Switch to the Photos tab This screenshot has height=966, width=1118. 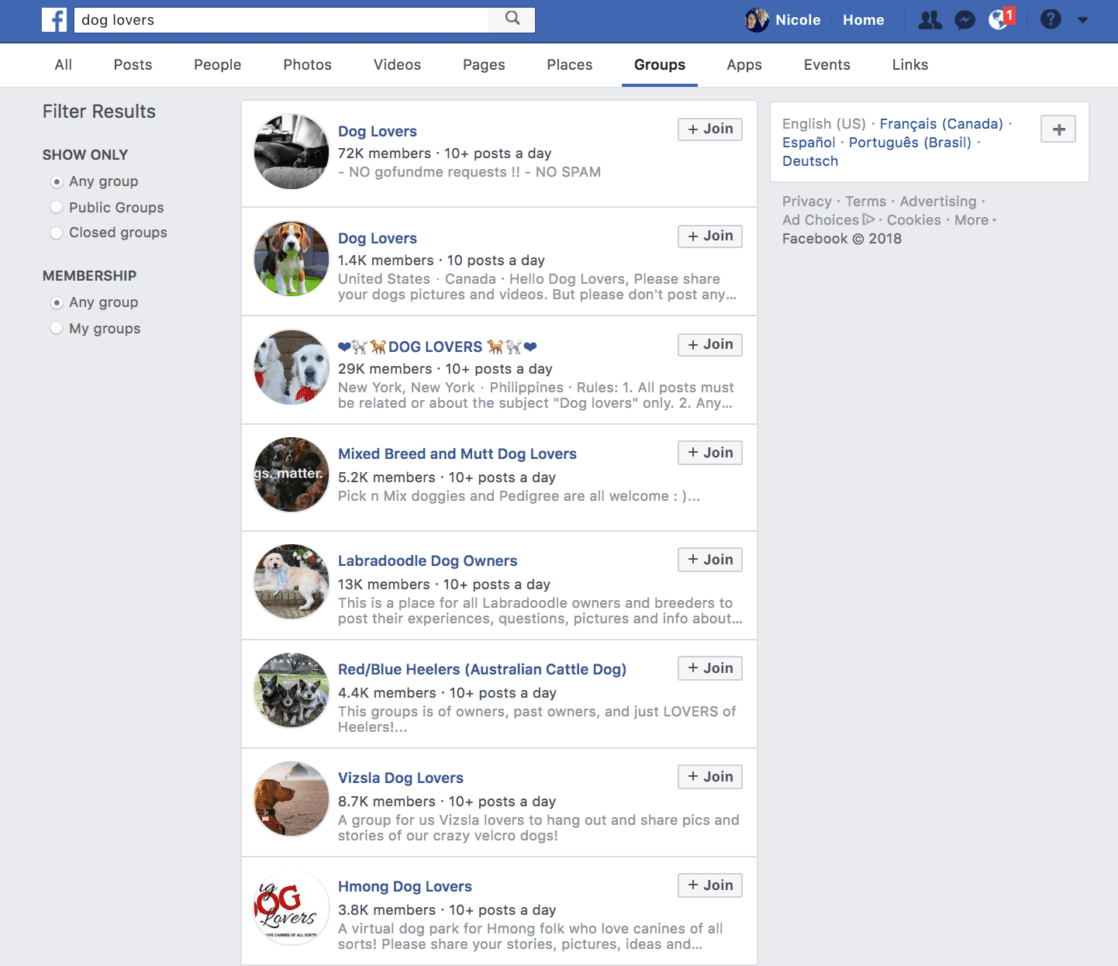click(x=307, y=65)
